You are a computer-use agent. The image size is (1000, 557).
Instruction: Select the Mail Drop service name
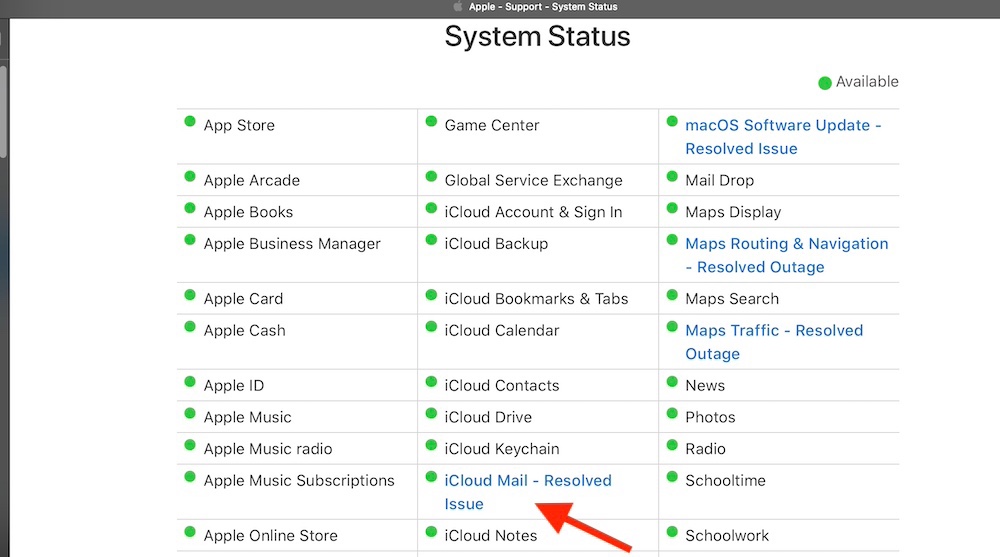(719, 181)
